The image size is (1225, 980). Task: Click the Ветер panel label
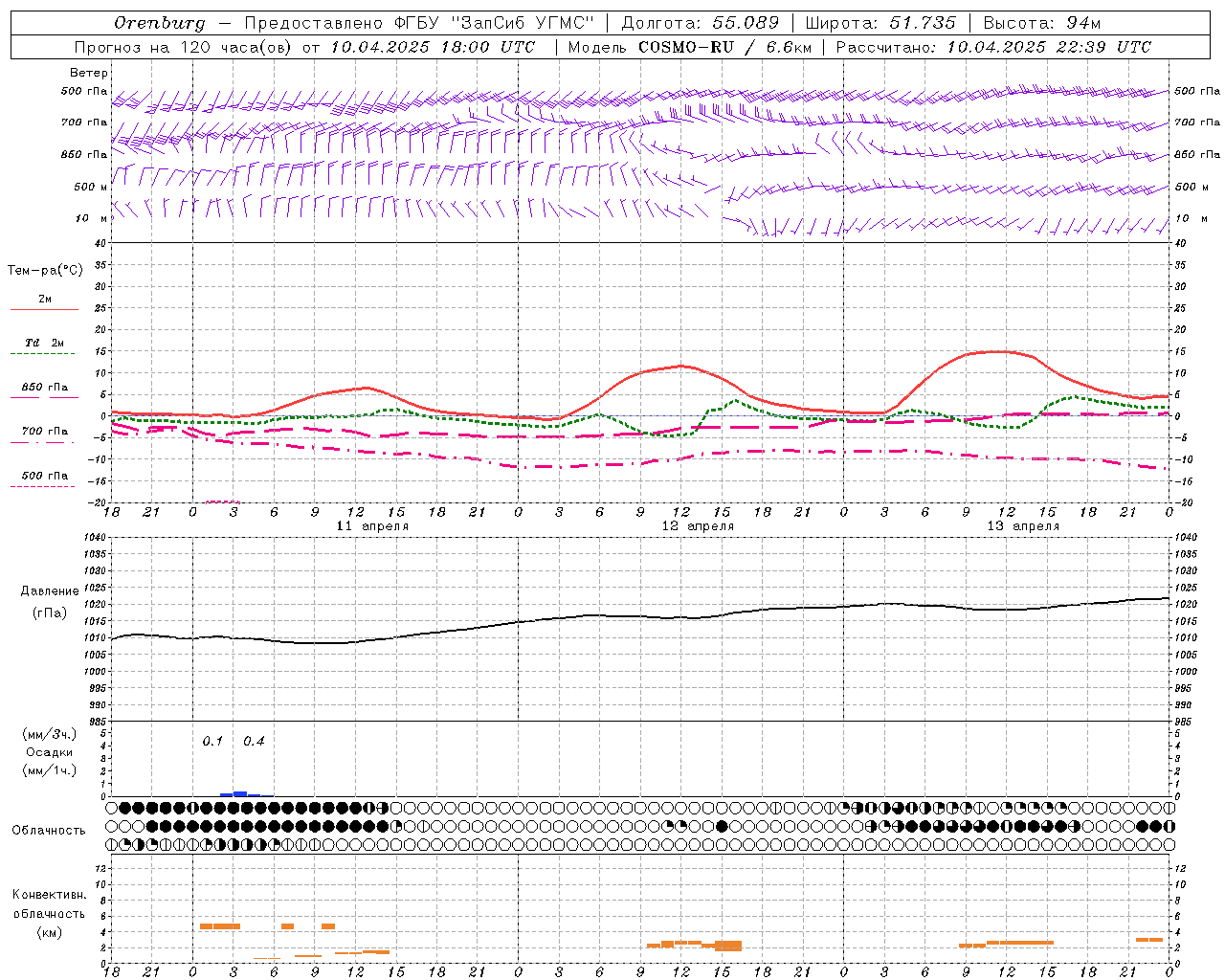click(x=89, y=73)
